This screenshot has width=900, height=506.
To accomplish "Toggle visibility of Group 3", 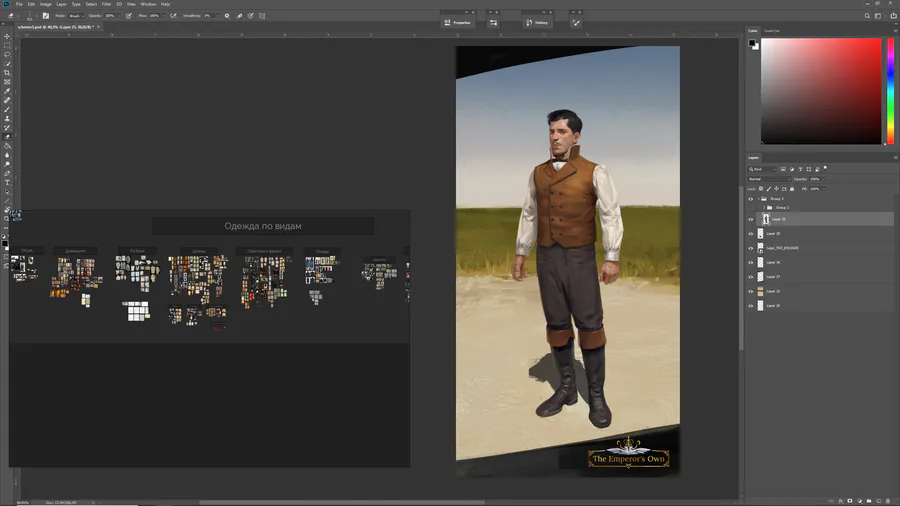I will point(750,199).
